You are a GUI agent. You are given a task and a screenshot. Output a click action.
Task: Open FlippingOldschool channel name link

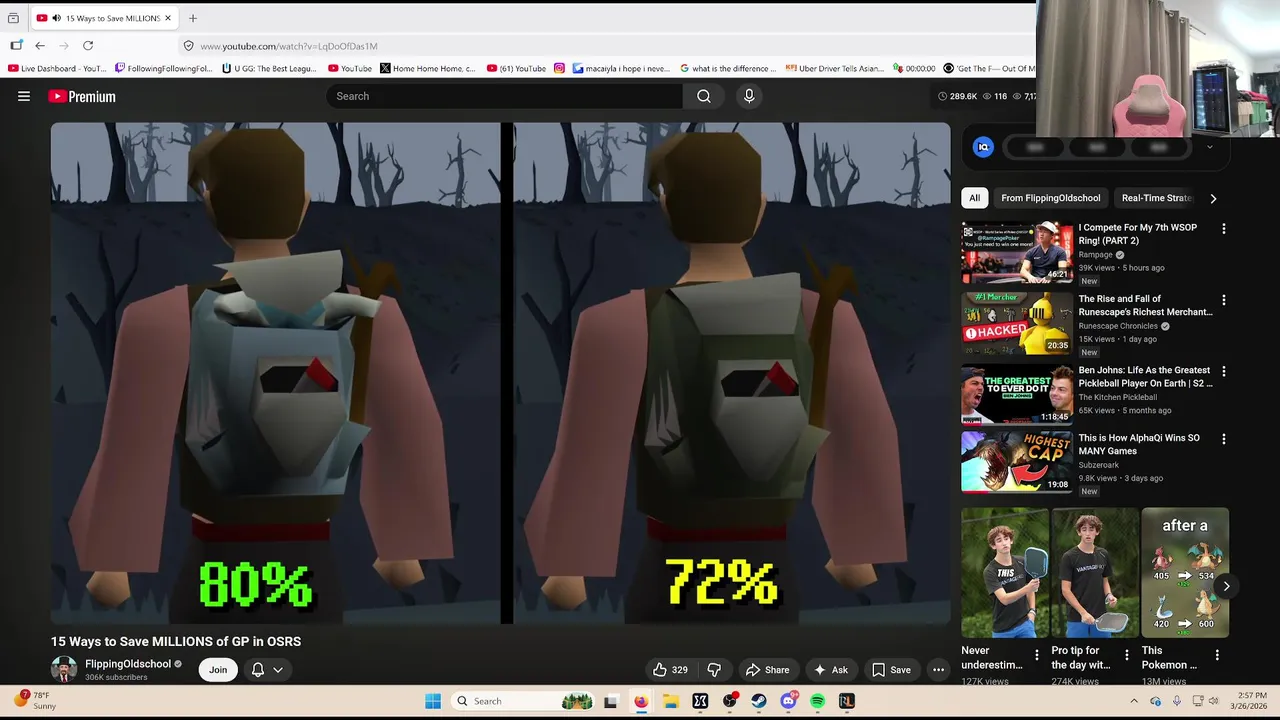coord(128,664)
